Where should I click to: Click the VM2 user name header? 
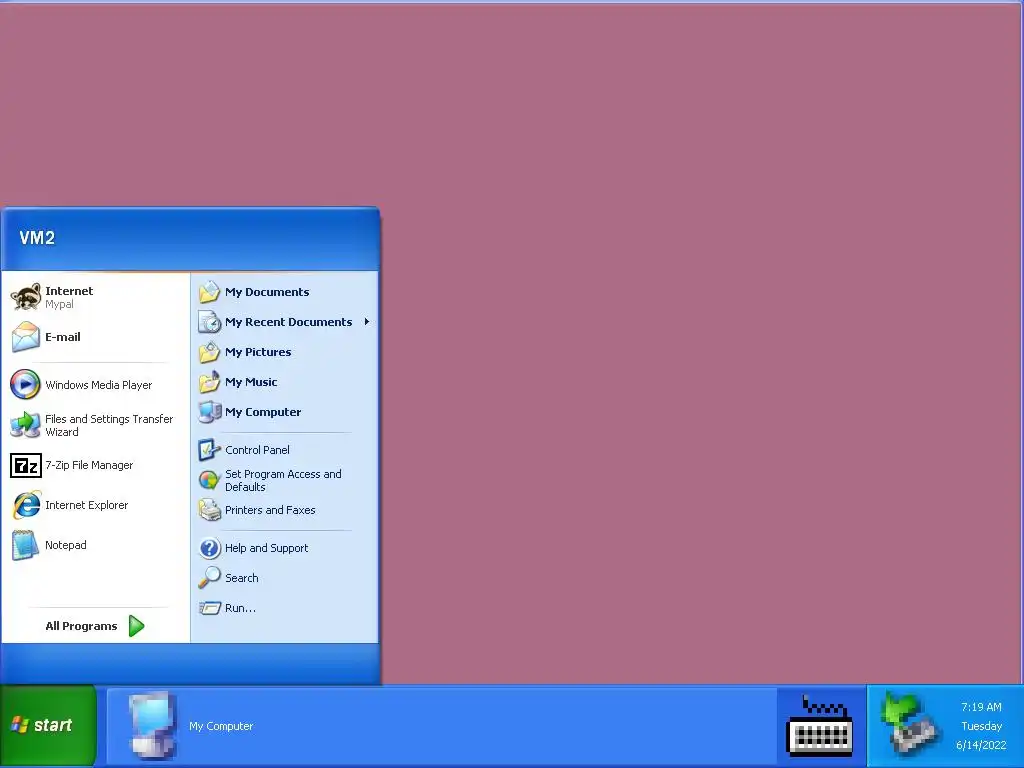[x=37, y=238]
